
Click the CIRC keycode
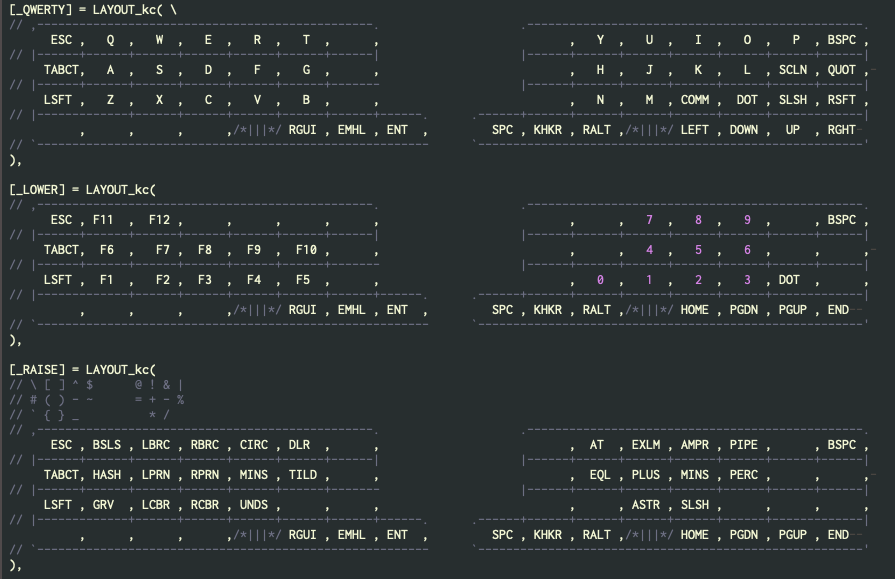click(253, 445)
